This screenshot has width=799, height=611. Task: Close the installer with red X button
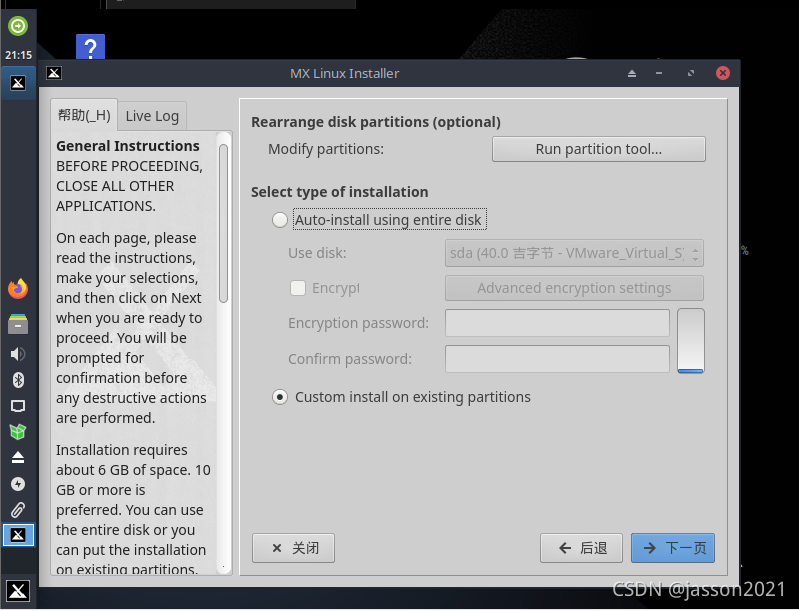(723, 73)
